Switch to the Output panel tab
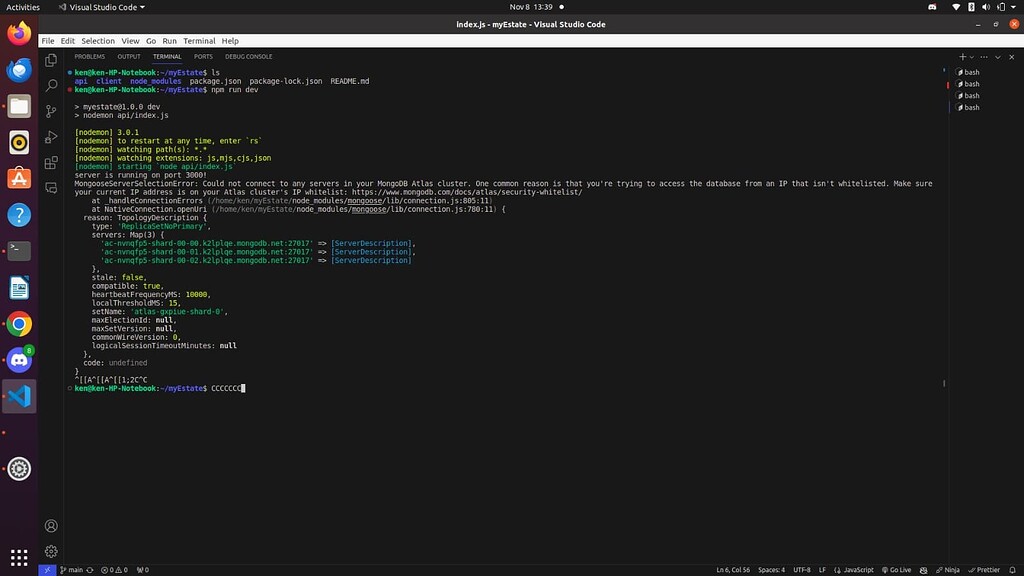Viewport: 1024px width, 576px height. coord(129,57)
